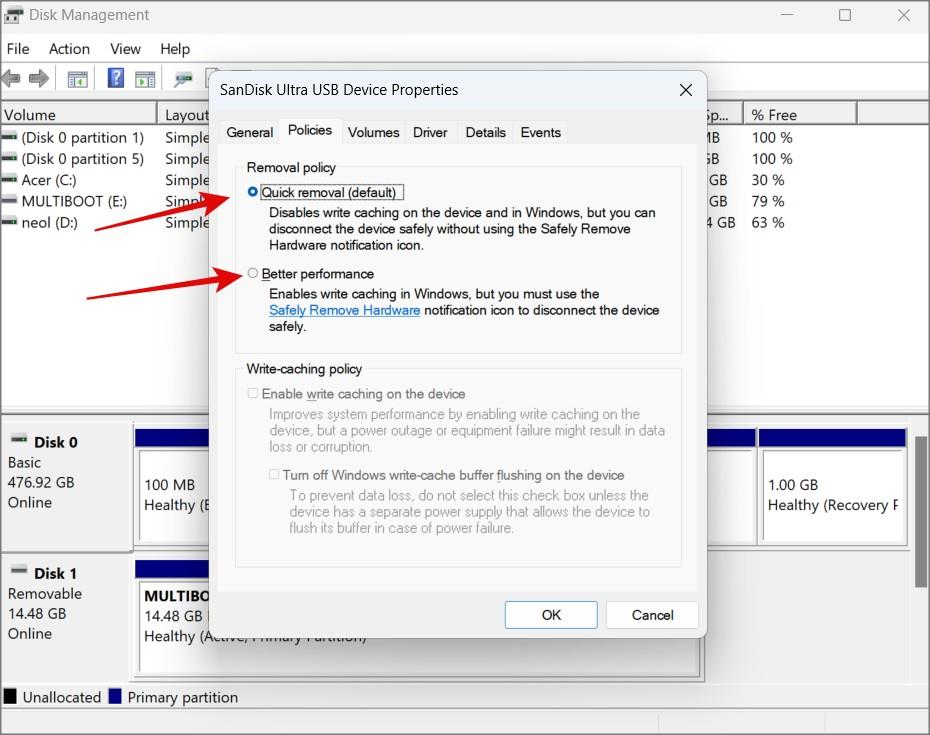Select the MULTIBOOT (E:) volume row
The image size is (930, 735).
click(104, 201)
